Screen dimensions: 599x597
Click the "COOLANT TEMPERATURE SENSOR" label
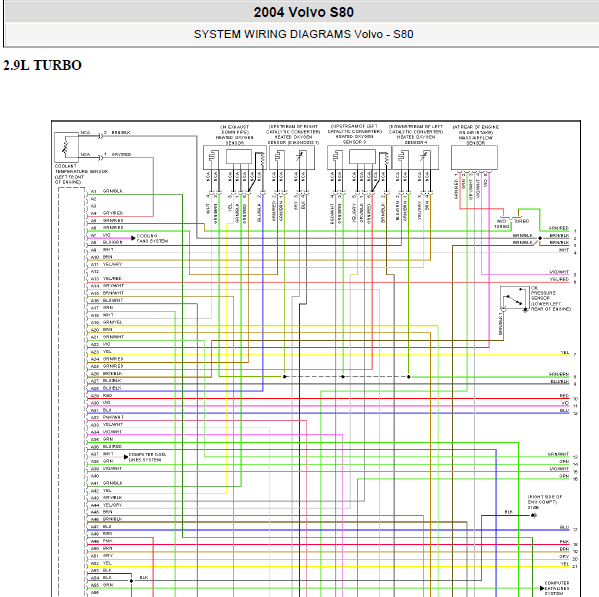81,174
